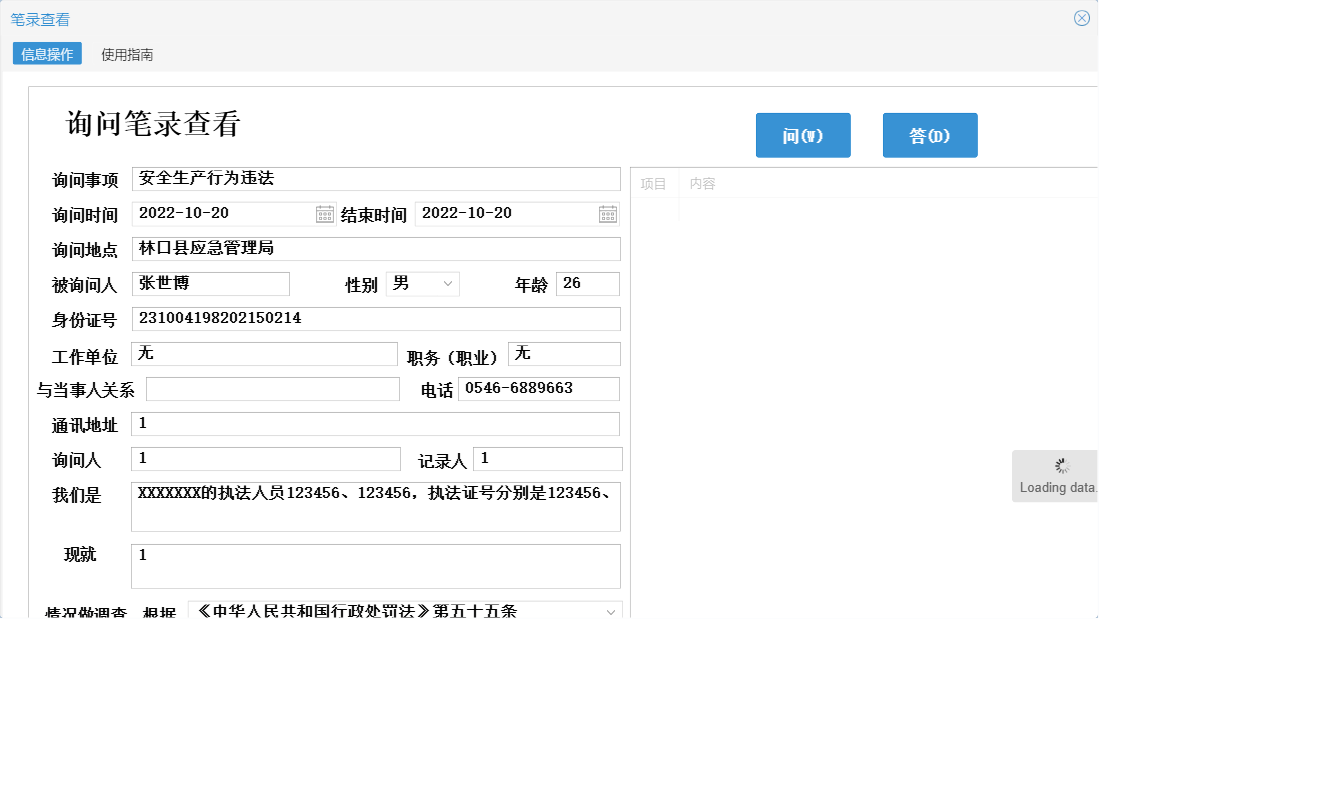Expand the 根据 law reference dropdown at bottom
This screenshot has height=787, width=1330.
(x=610, y=611)
